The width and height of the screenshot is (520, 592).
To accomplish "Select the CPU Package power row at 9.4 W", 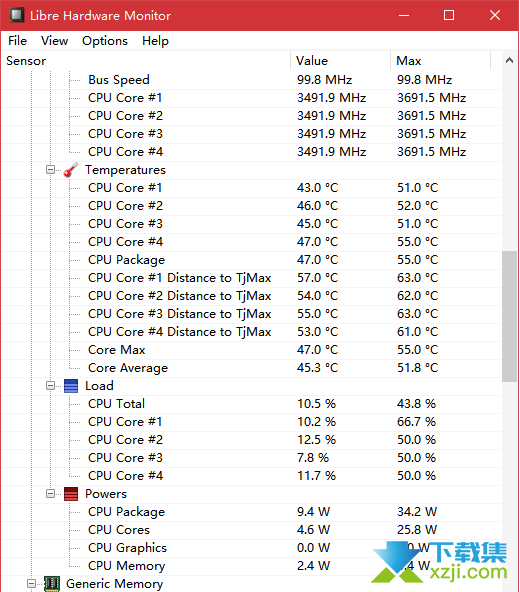I will [252, 512].
